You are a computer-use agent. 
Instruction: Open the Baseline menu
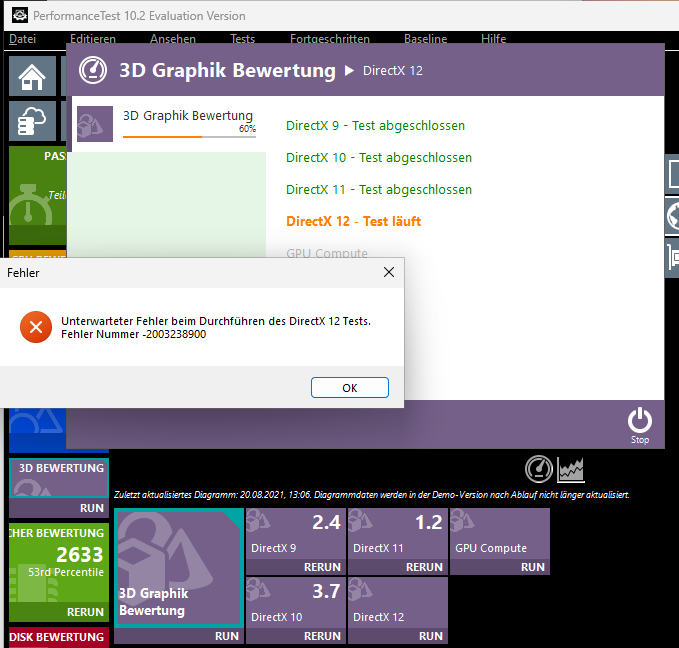(x=425, y=39)
